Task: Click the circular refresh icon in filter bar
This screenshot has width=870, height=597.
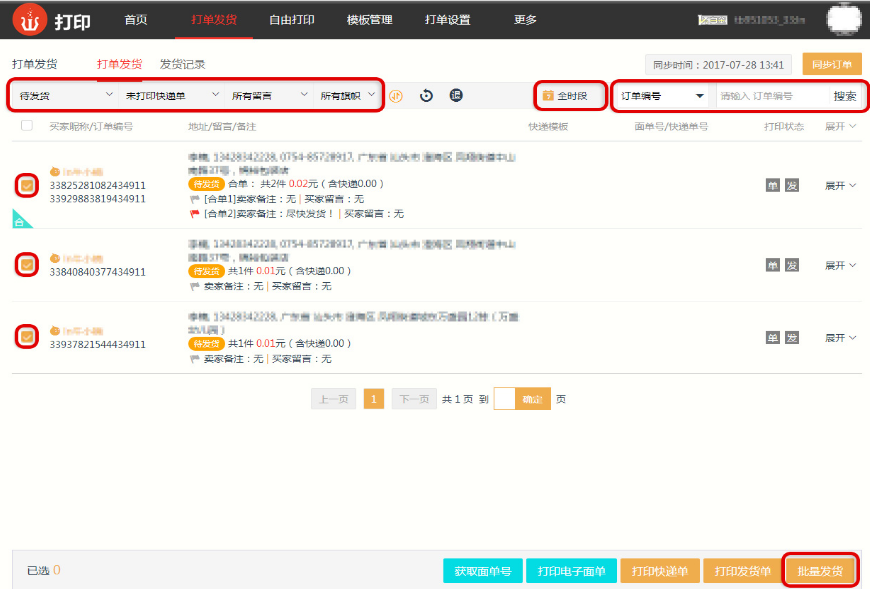Action: (x=426, y=95)
